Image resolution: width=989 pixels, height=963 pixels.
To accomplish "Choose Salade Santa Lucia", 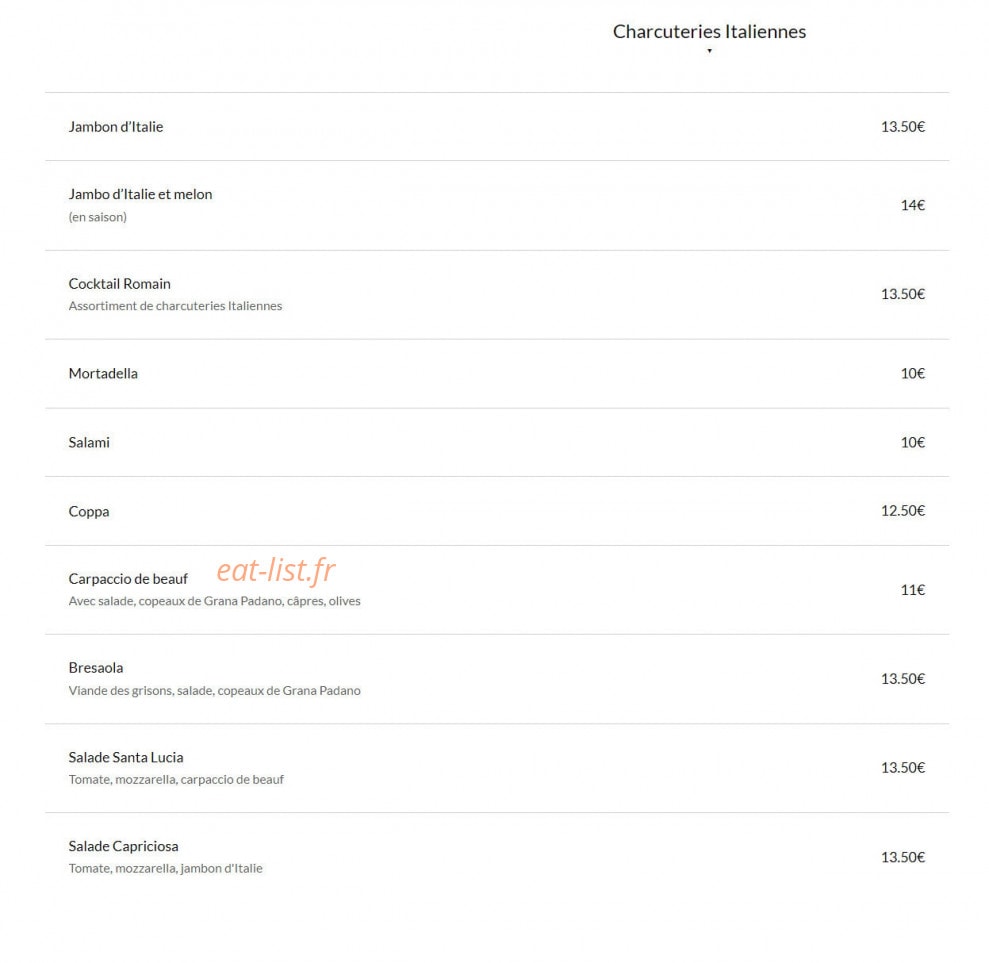I will pos(126,757).
